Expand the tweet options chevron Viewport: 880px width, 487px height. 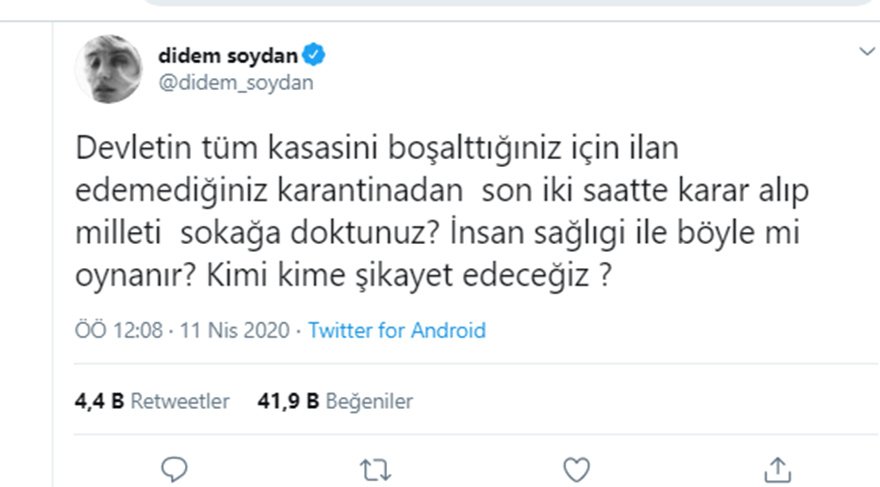point(865,52)
